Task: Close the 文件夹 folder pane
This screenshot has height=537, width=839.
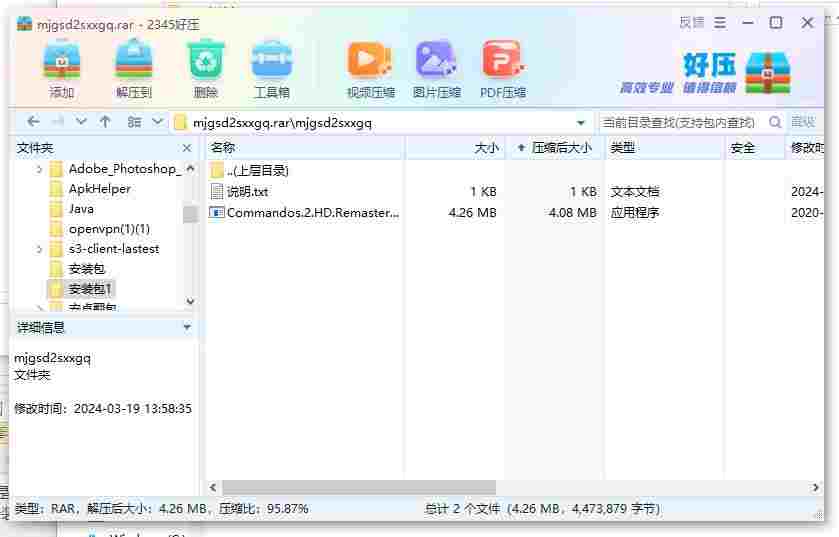Action: point(187,148)
